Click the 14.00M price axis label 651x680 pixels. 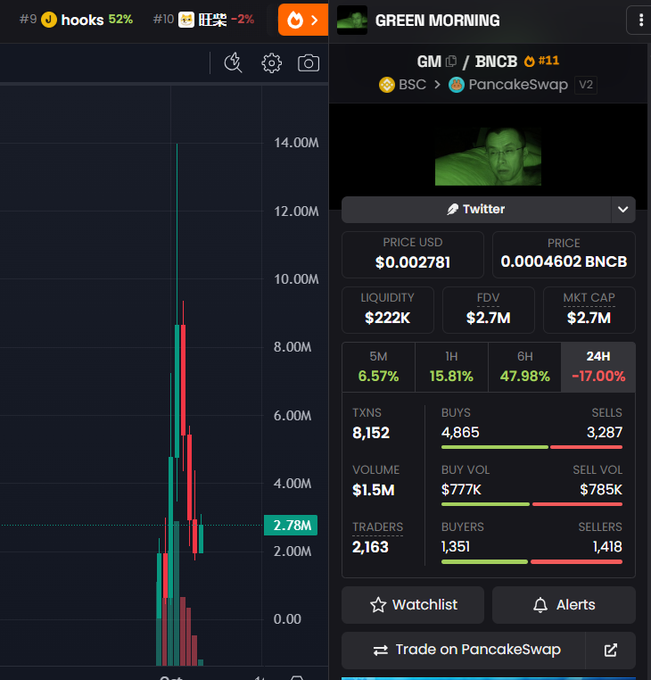[296, 143]
